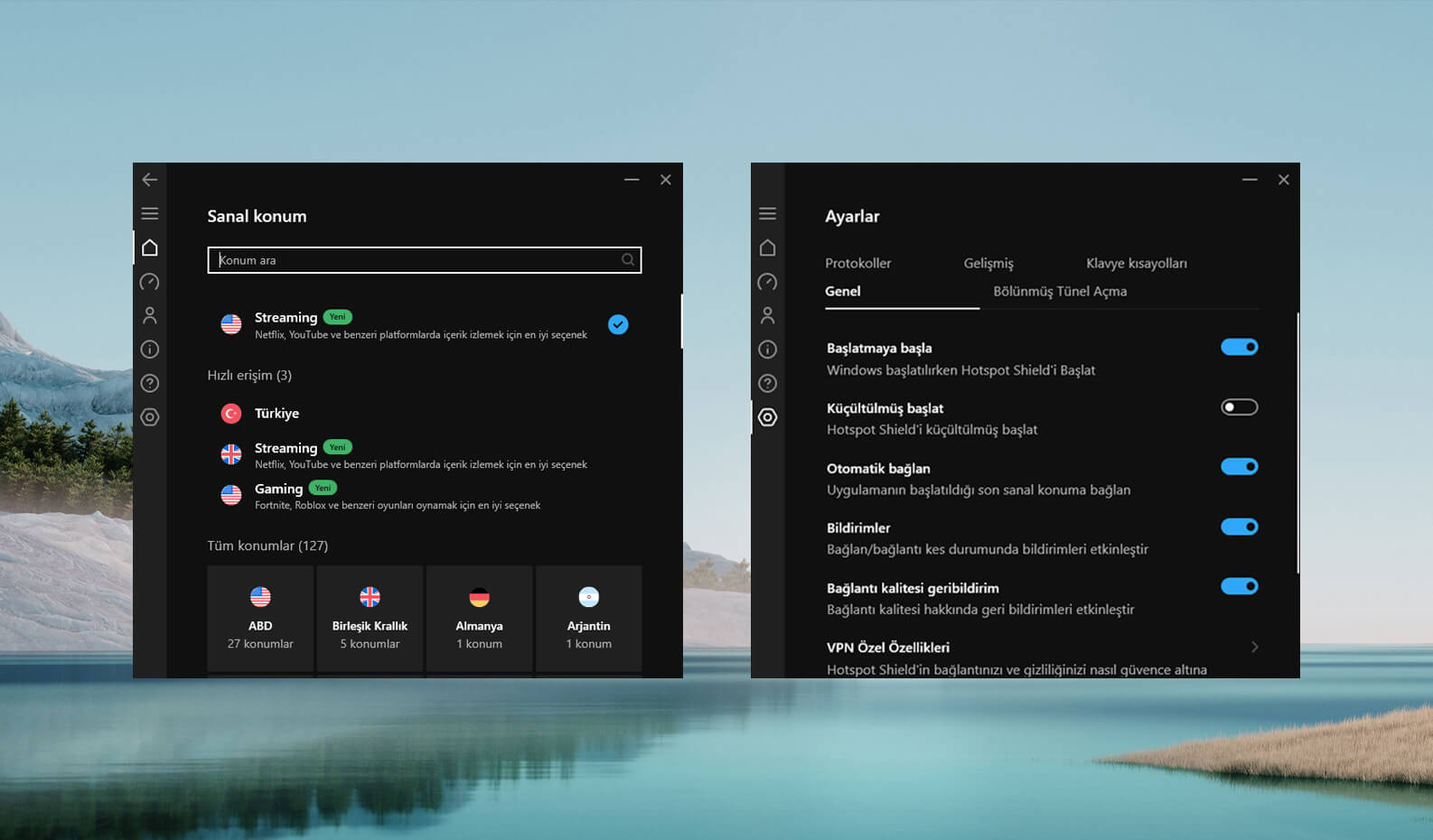The height and width of the screenshot is (840, 1433).
Task: Enable Küçültülmüş başlat switch
Action: (1240, 407)
